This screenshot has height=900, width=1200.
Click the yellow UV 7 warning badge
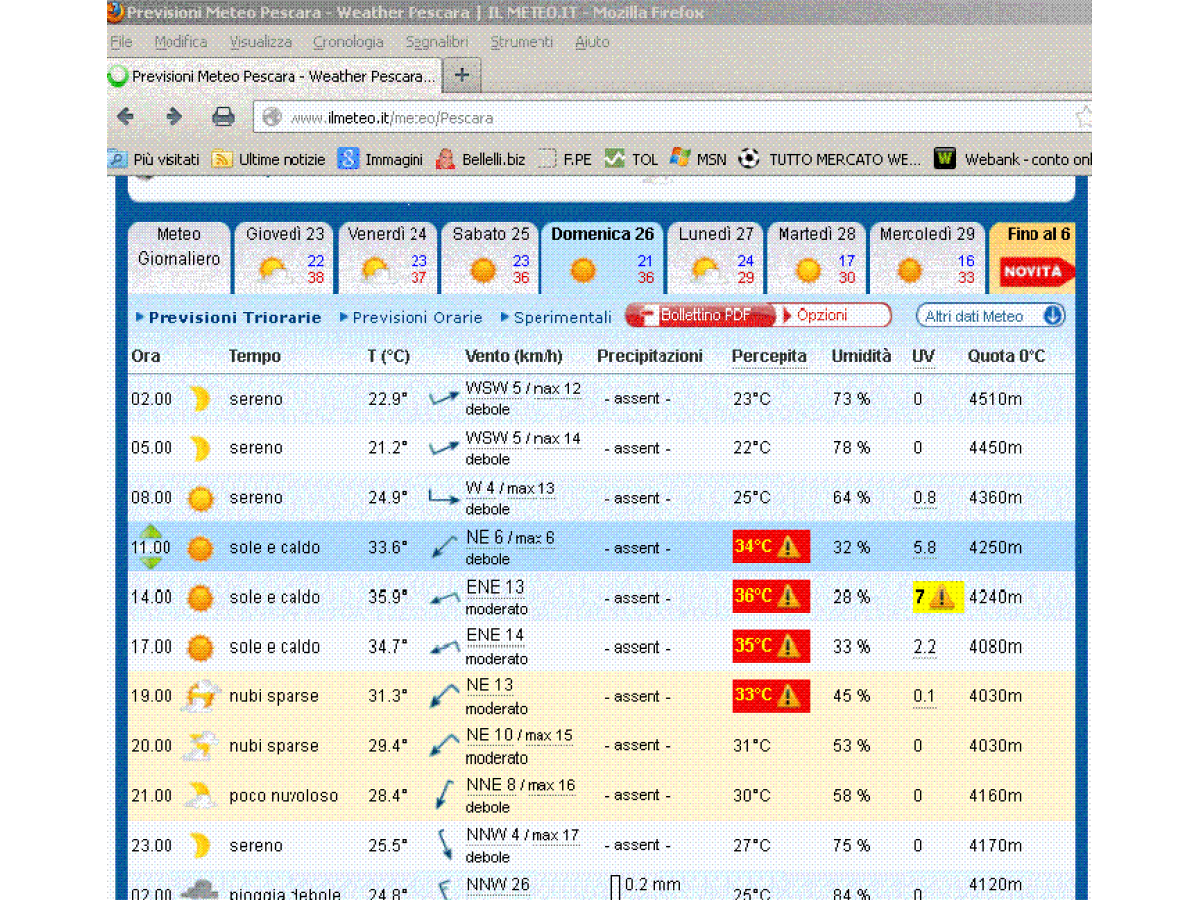point(937,597)
